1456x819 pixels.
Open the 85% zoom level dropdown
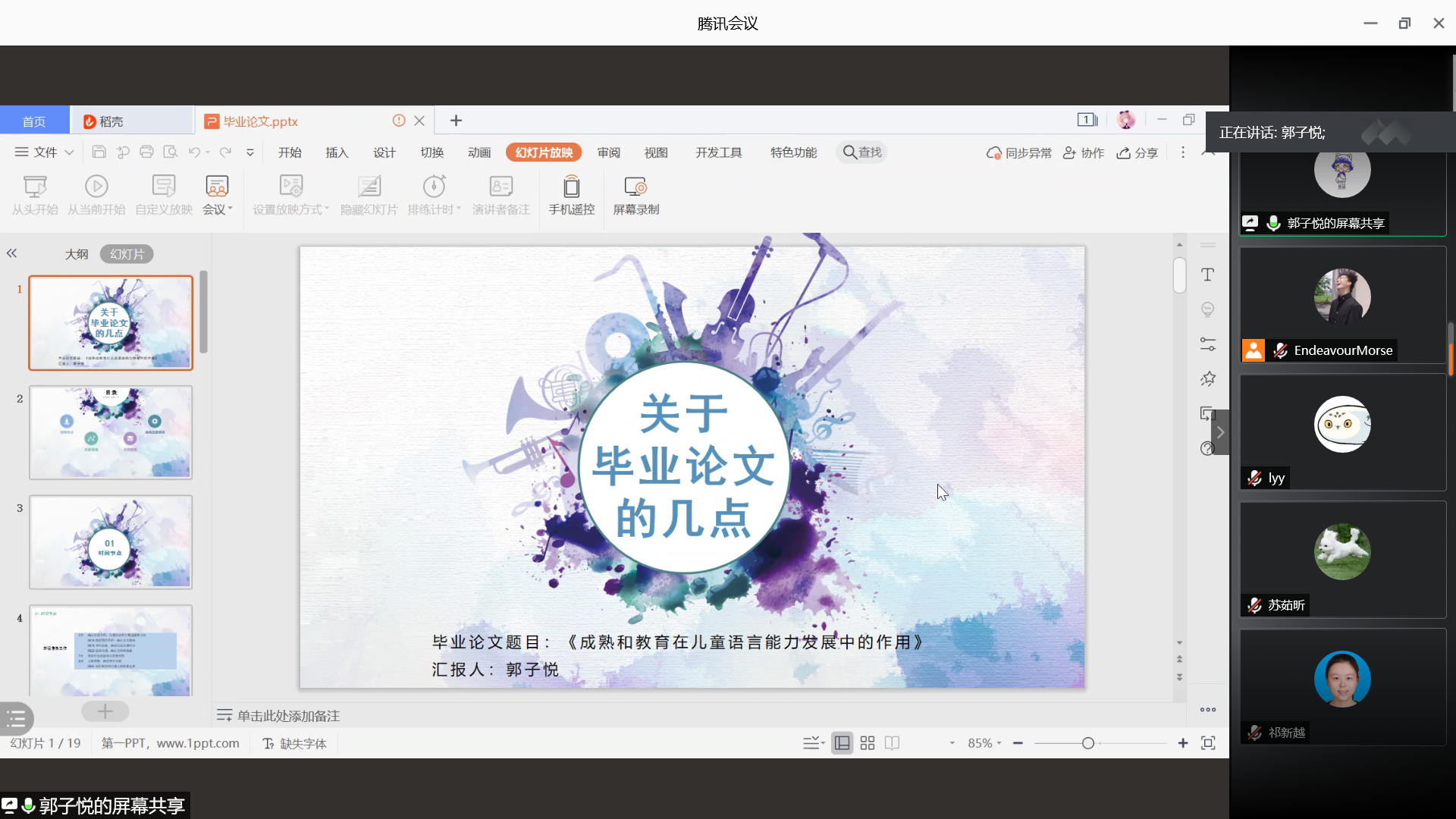point(984,743)
